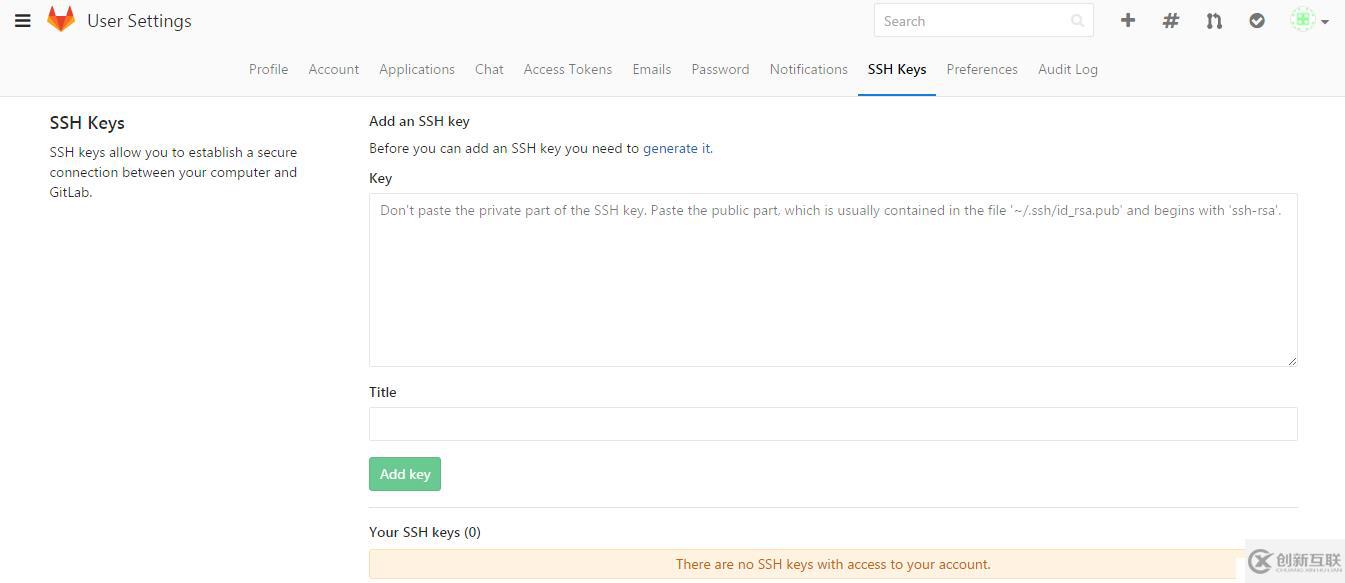Image resolution: width=1345 pixels, height=583 pixels.
Task: Switch to the Audit Log tab
Action: tap(1068, 69)
